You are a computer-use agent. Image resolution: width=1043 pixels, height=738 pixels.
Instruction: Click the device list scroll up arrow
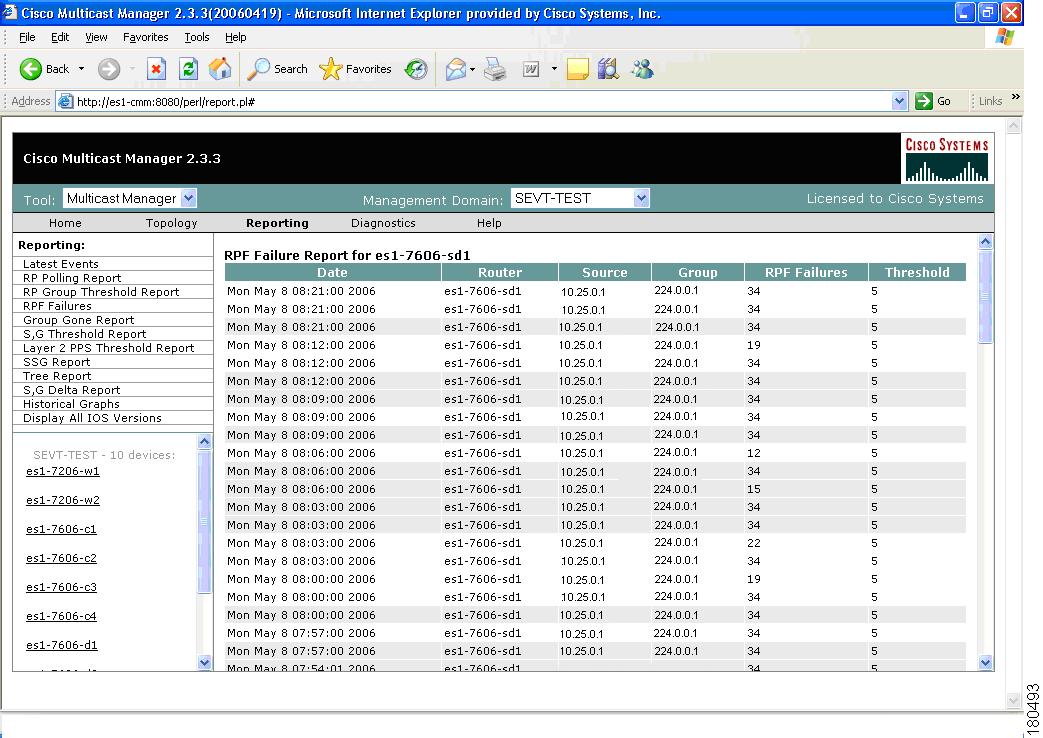click(x=204, y=442)
